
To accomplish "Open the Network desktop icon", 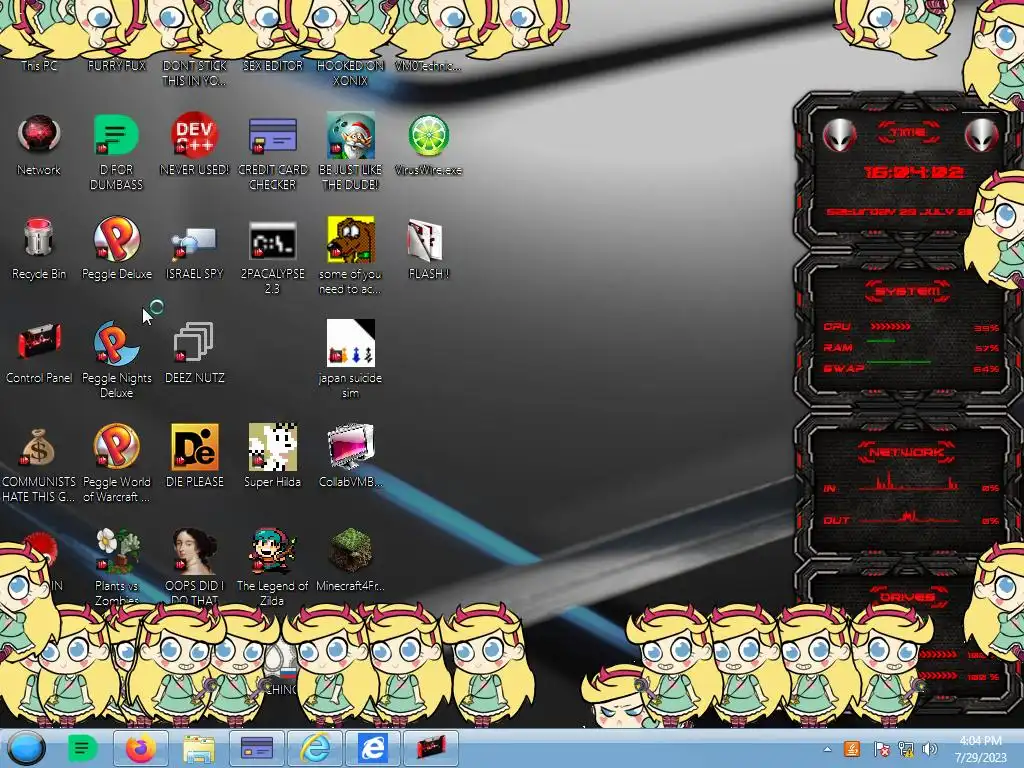I will [39, 144].
